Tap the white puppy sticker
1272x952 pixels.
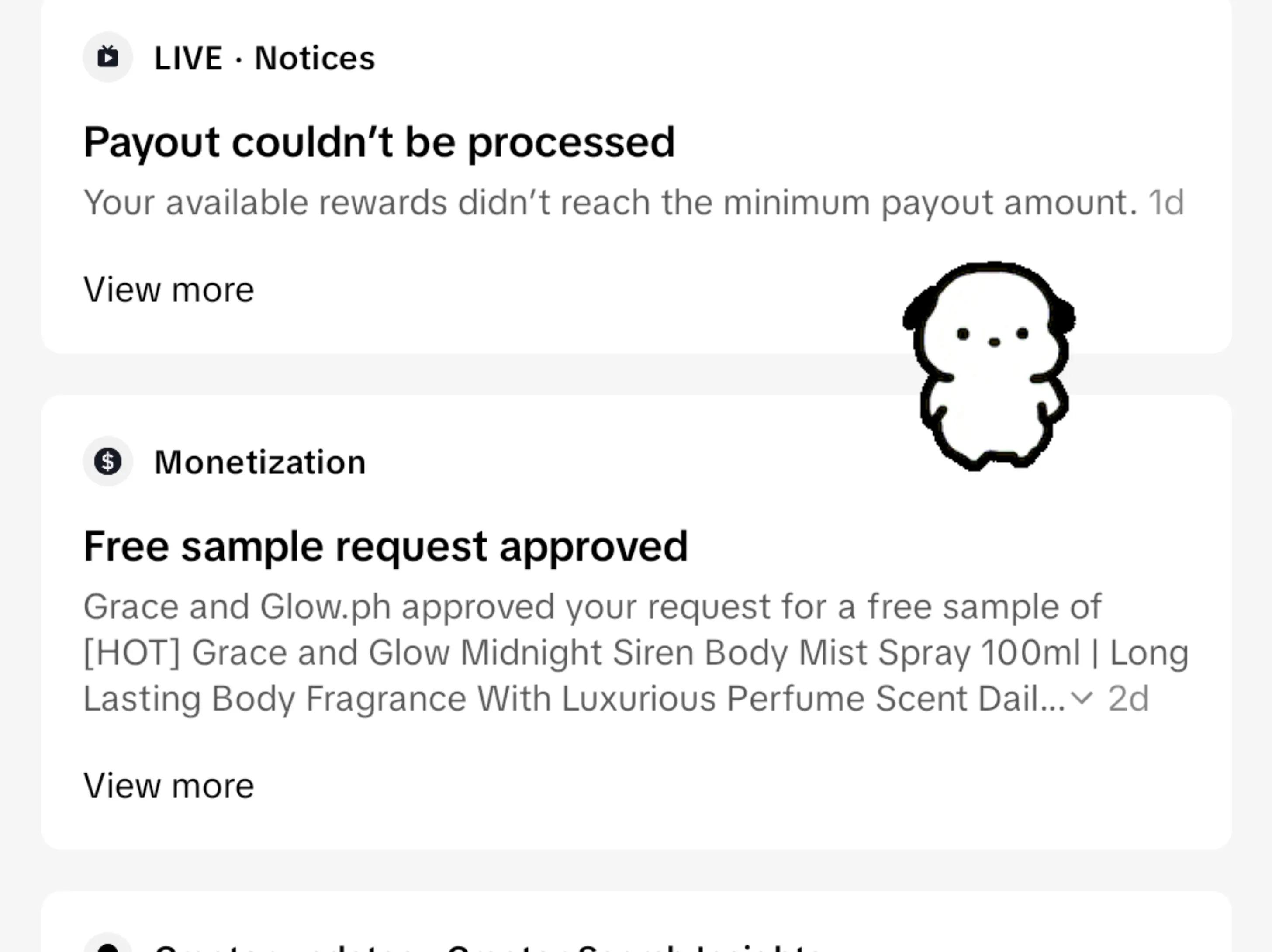coord(989,366)
